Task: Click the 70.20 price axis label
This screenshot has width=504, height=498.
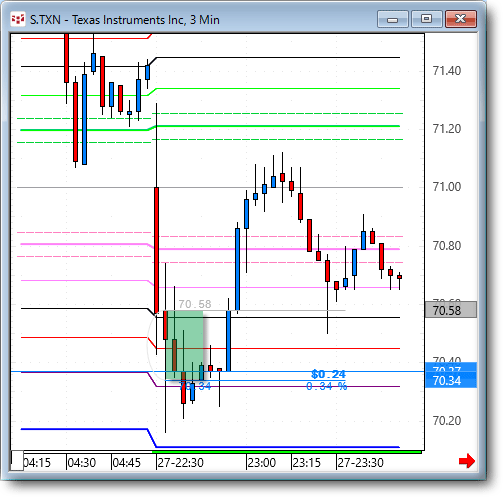Action: (447, 421)
